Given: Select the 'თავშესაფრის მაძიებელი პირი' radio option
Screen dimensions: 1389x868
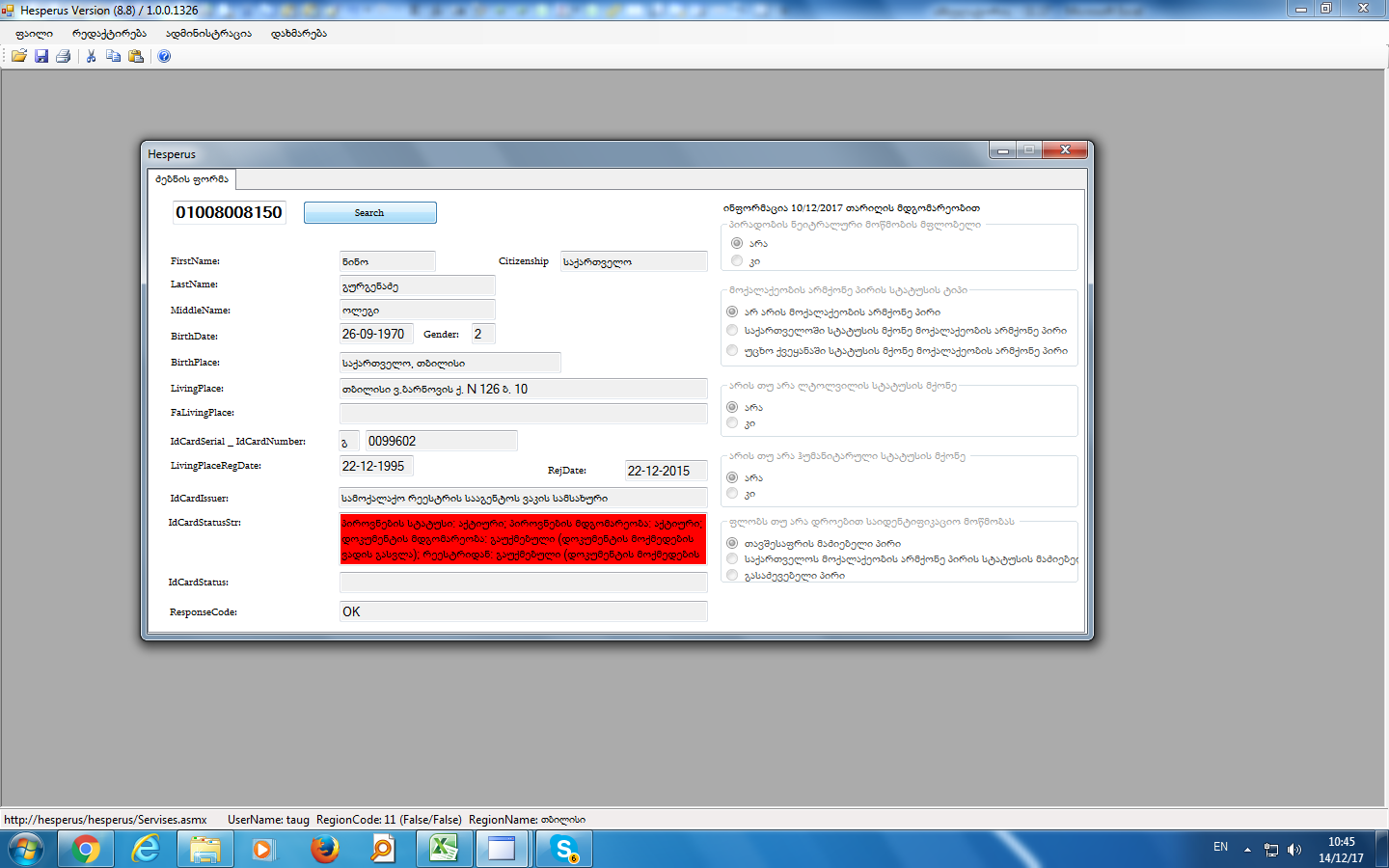Looking at the screenshot, I should point(732,543).
